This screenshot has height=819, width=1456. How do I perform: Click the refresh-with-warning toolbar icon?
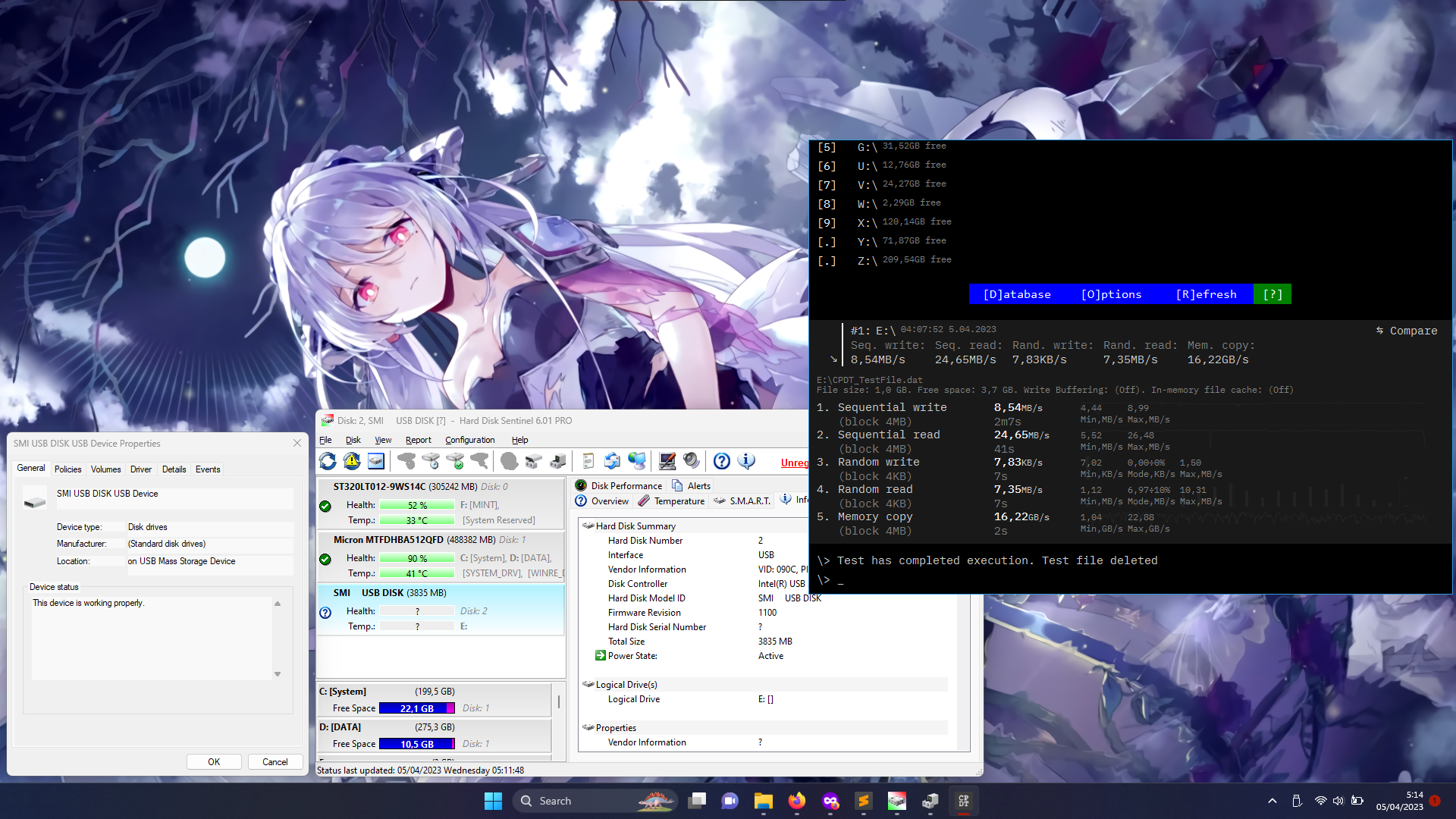tap(352, 461)
